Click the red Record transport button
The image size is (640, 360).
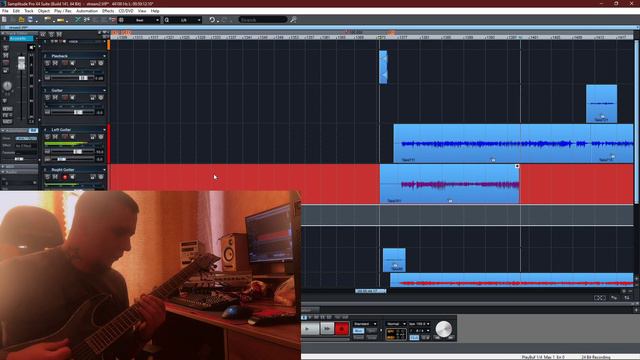342,329
